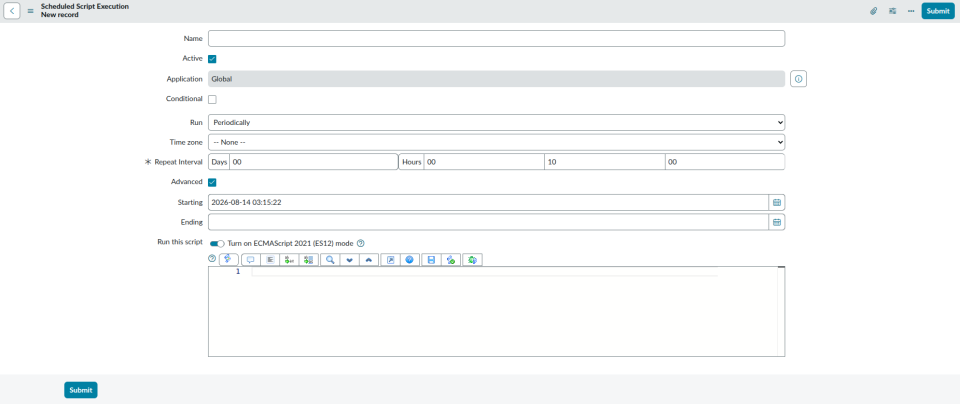Click the Starting date-time field
The width and height of the screenshot is (960, 404).
489,203
